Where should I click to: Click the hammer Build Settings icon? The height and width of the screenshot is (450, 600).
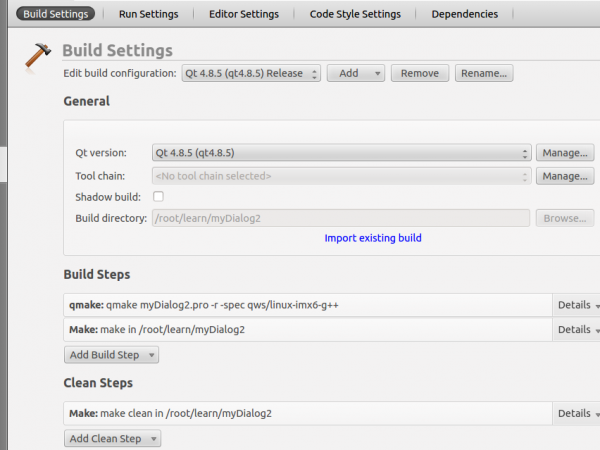(38, 59)
